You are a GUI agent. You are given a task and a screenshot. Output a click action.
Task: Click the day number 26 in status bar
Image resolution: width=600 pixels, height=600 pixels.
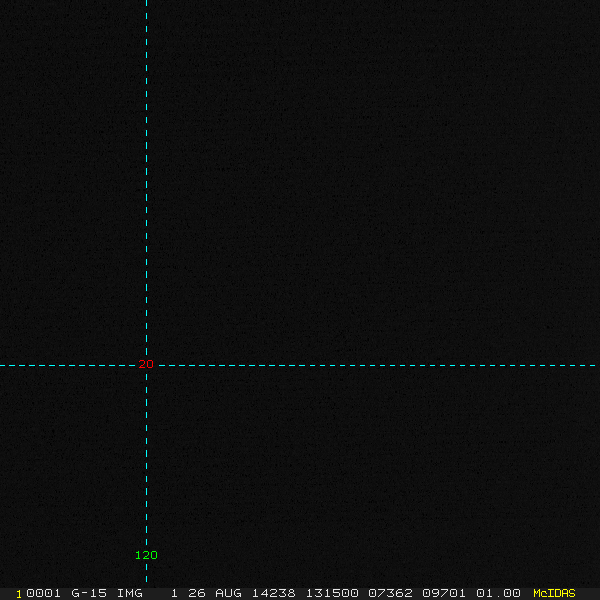pyautogui.click(x=195, y=593)
